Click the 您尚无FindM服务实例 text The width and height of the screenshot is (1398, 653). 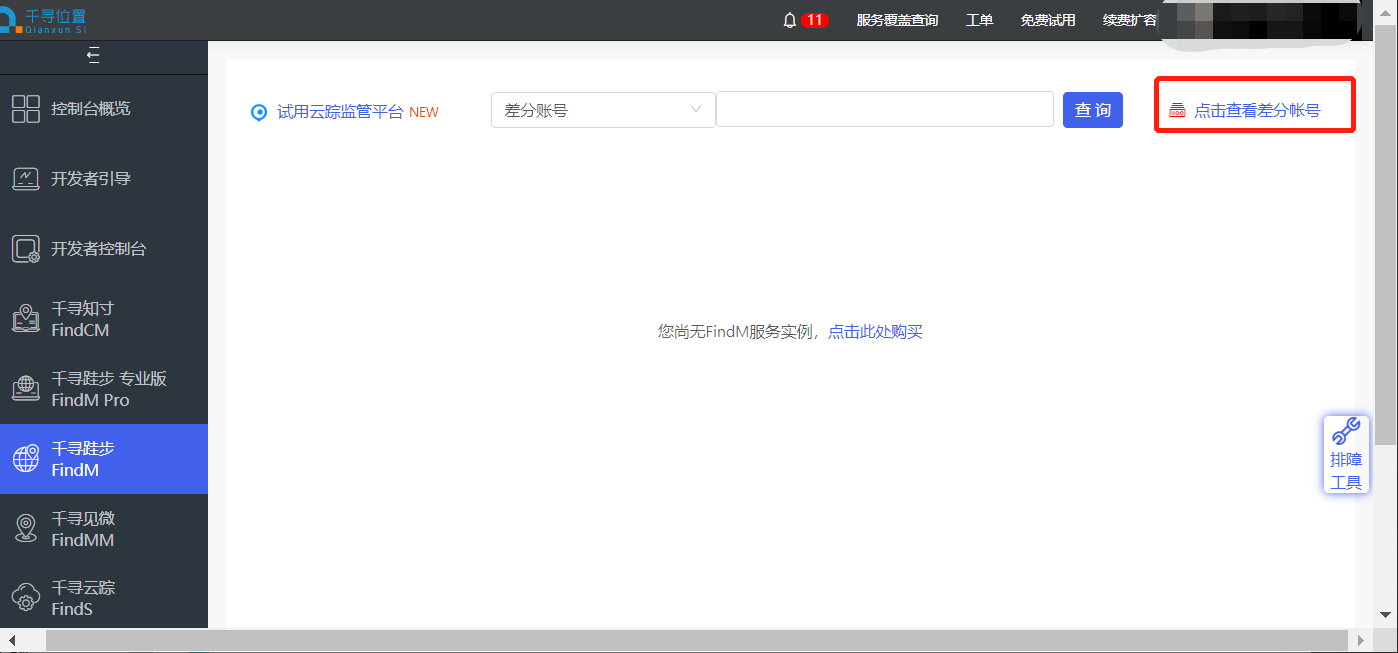738,332
